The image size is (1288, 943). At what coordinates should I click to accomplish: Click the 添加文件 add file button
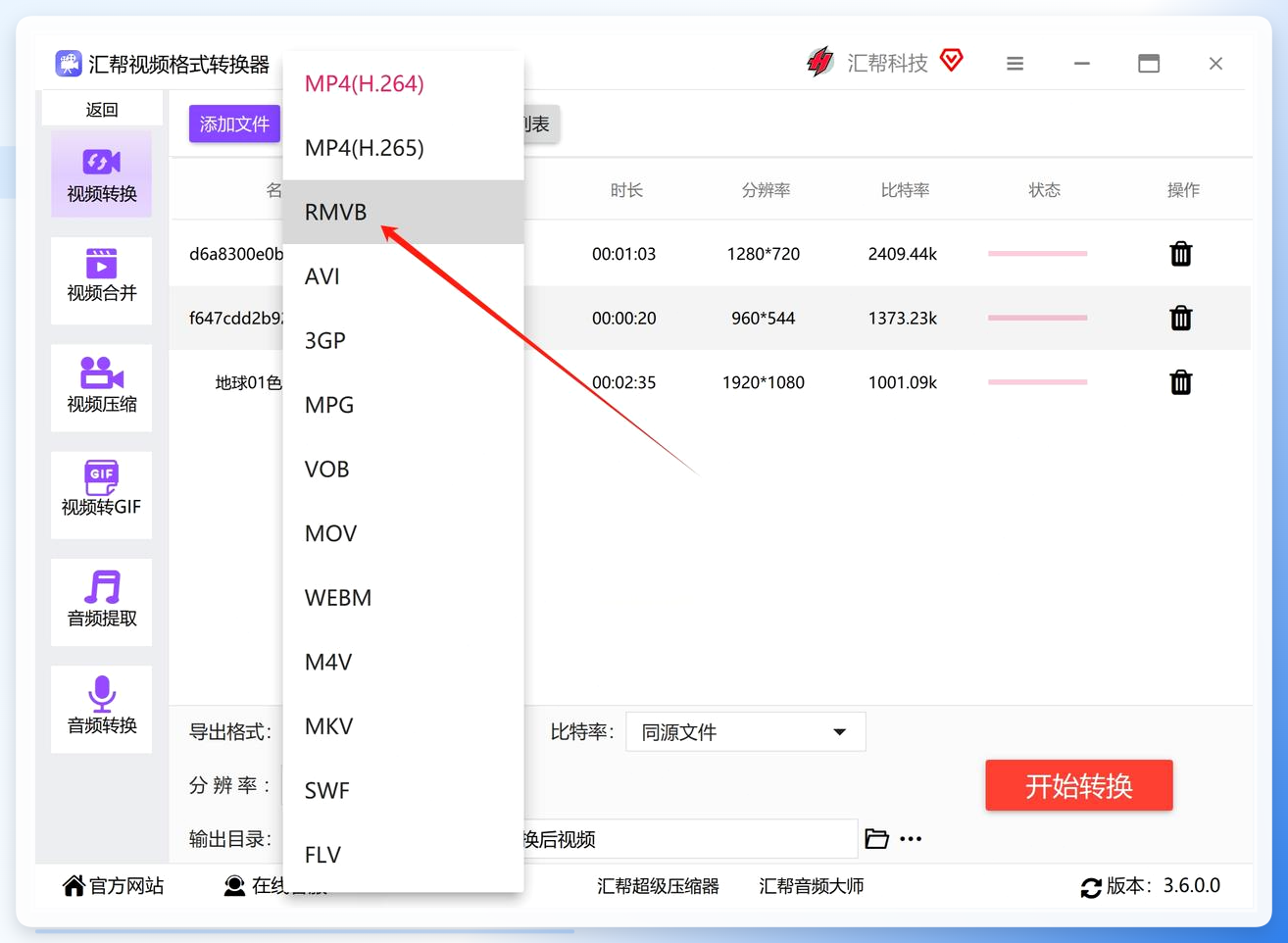click(234, 124)
